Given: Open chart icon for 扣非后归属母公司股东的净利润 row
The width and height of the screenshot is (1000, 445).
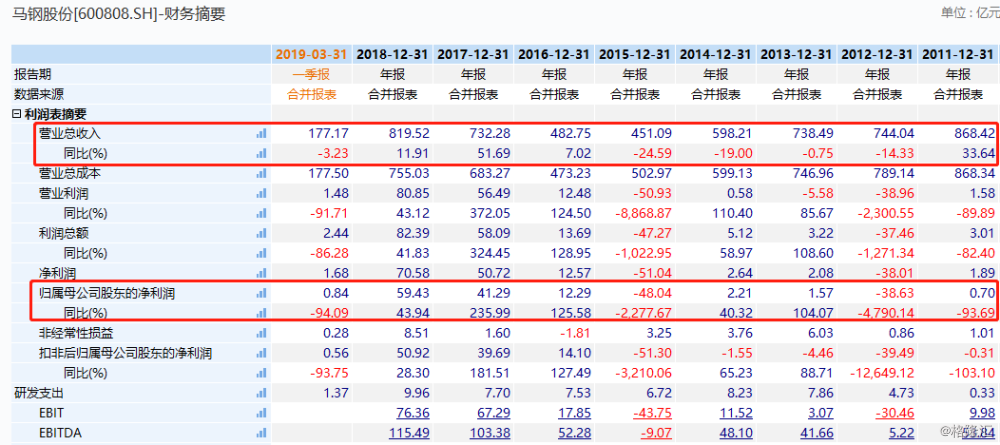Looking at the screenshot, I should (x=261, y=353).
